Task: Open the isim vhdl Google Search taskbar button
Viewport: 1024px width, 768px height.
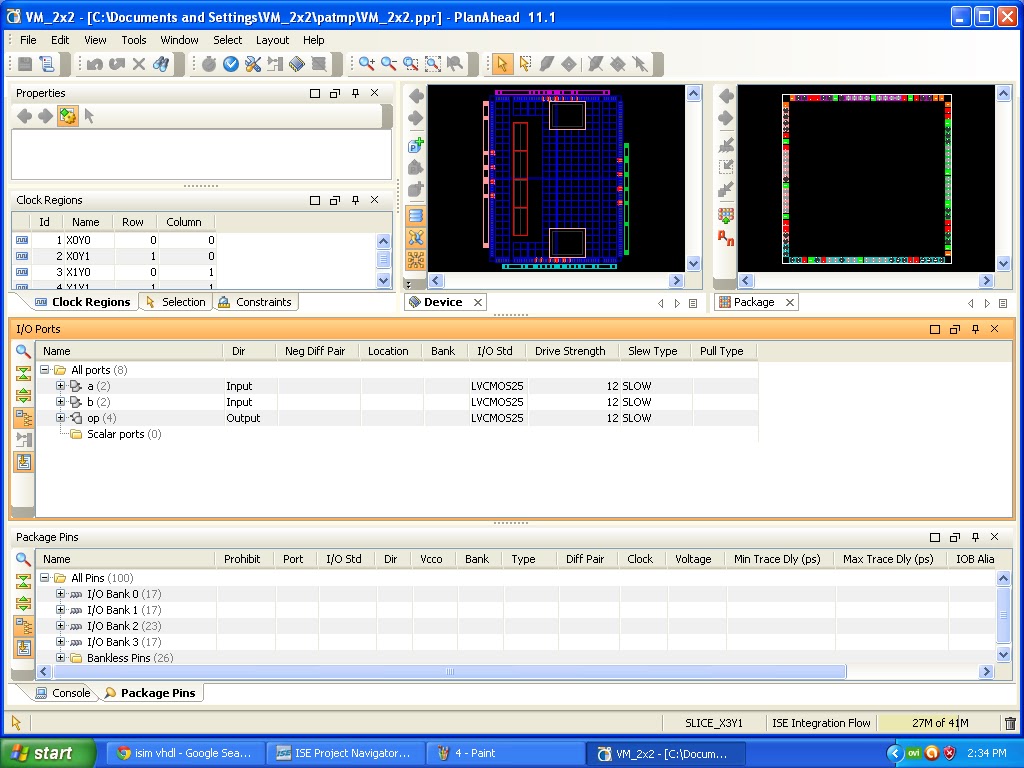Action: [x=185, y=753]
